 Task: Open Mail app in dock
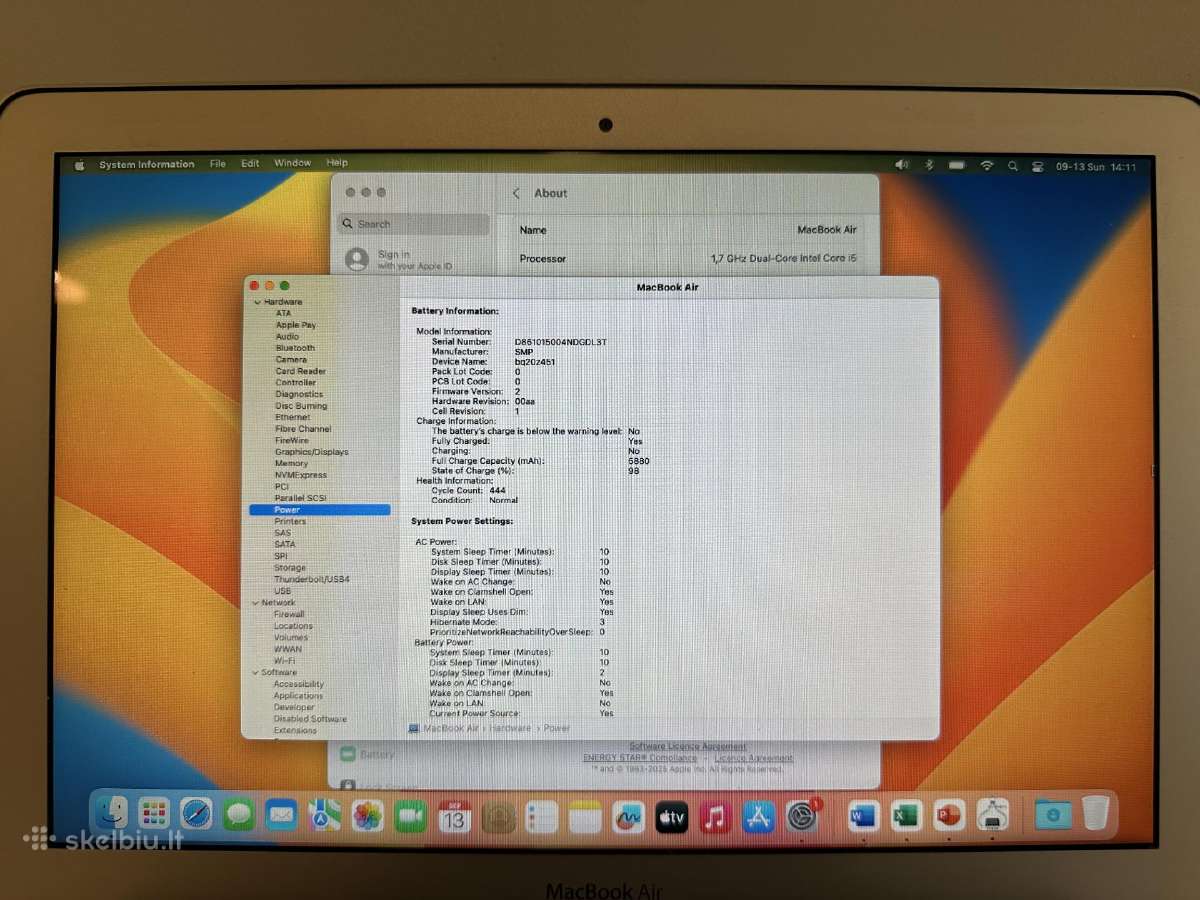point(281,816)
